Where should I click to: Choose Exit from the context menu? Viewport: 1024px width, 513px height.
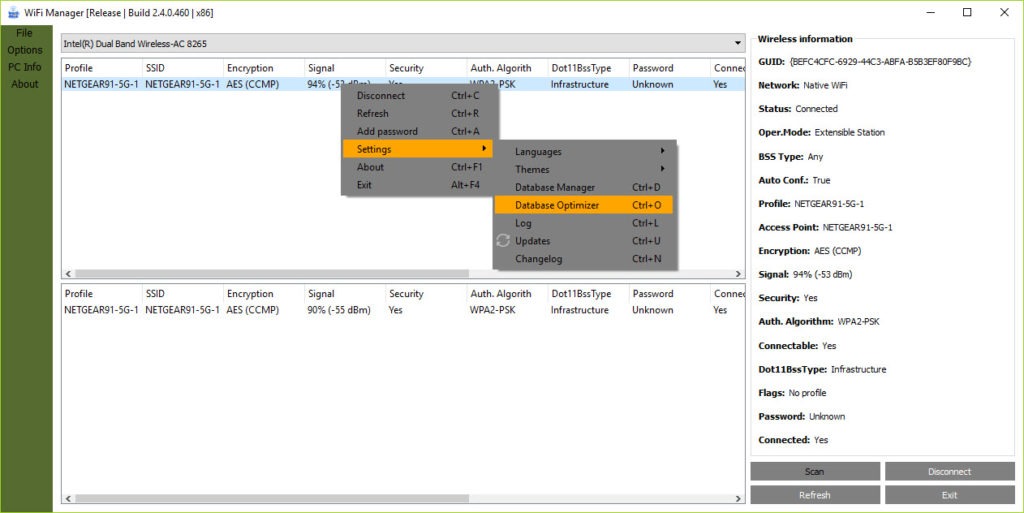pos(418,185)
